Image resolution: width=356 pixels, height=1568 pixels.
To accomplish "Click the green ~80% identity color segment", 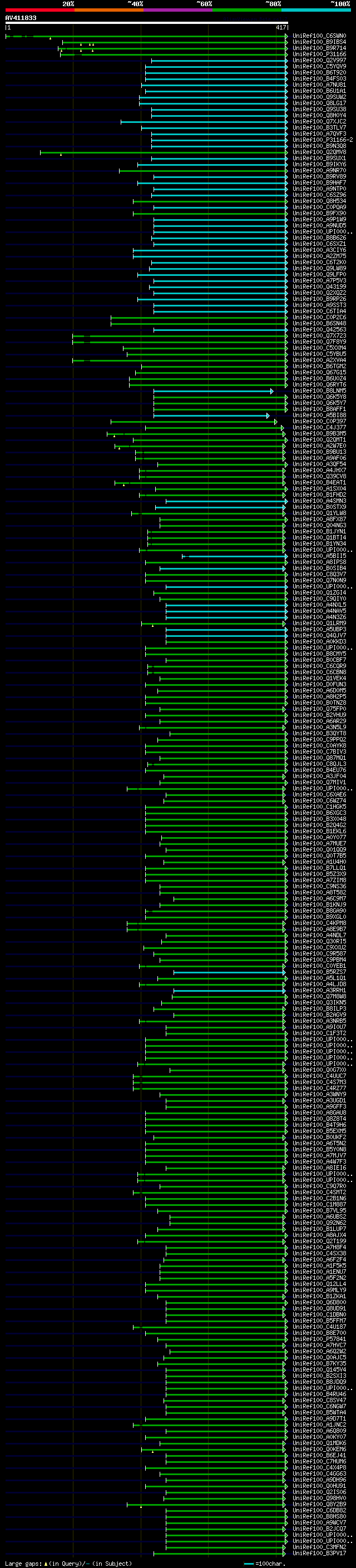I will [x=247, y=10].
